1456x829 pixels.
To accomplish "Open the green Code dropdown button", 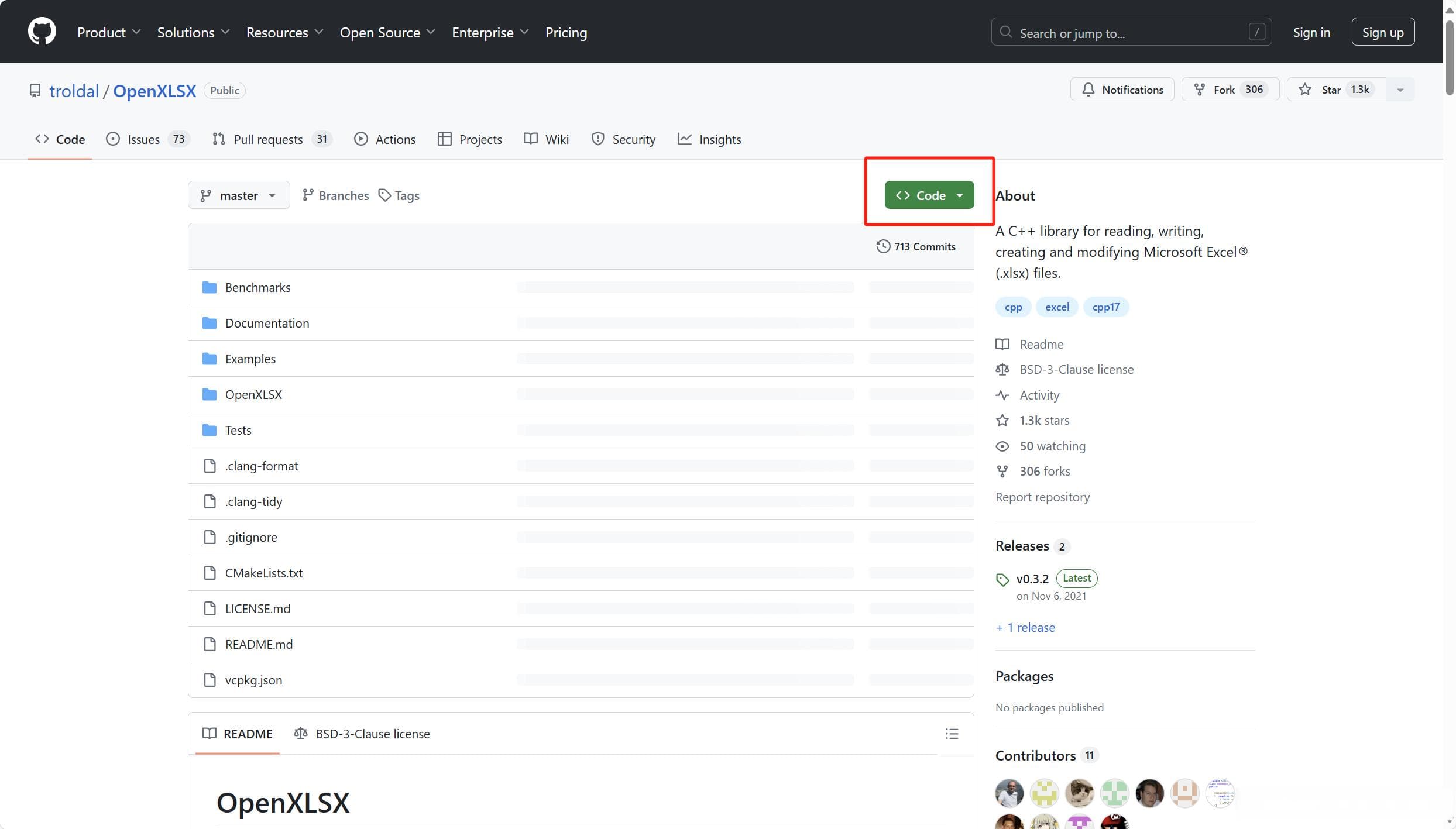I will click(929, 195).
